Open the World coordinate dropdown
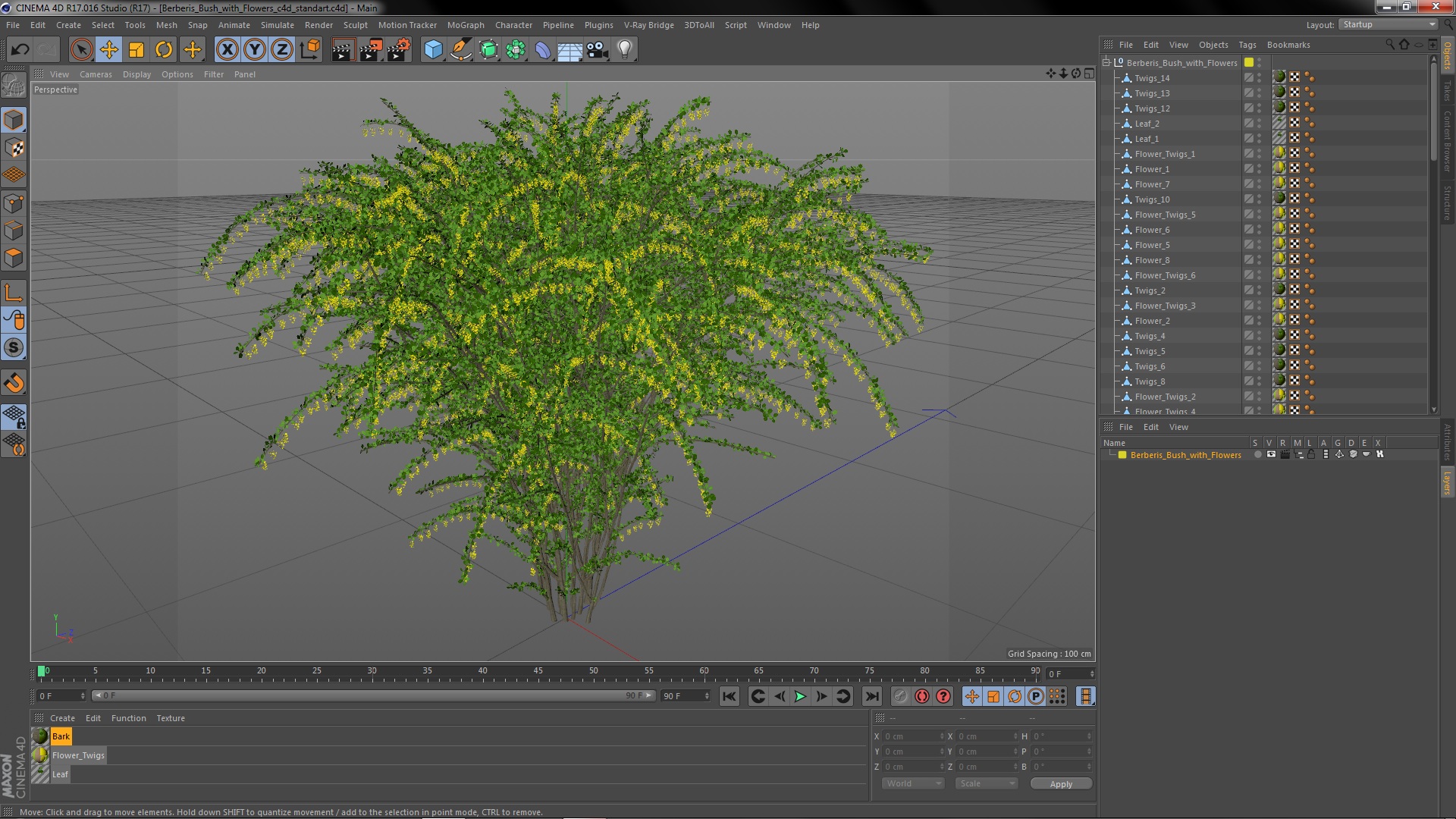This screenshot has height=819, width=1456. tap(913, 784)
